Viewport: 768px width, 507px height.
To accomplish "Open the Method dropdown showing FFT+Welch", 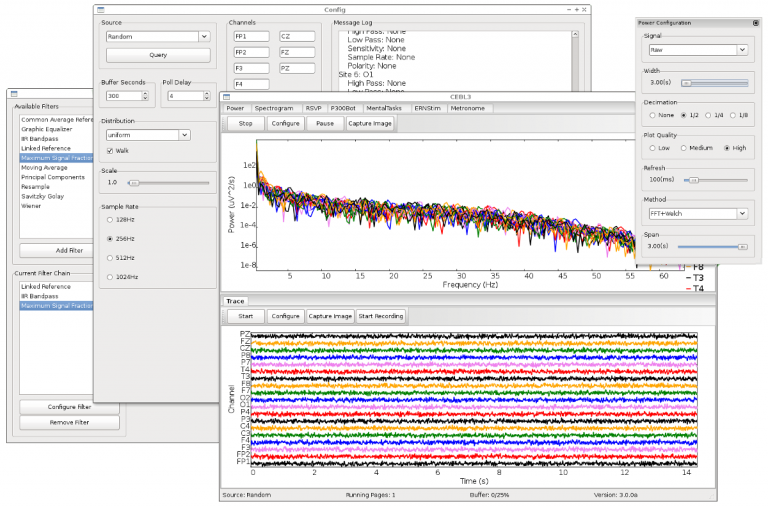I will 696,213.
